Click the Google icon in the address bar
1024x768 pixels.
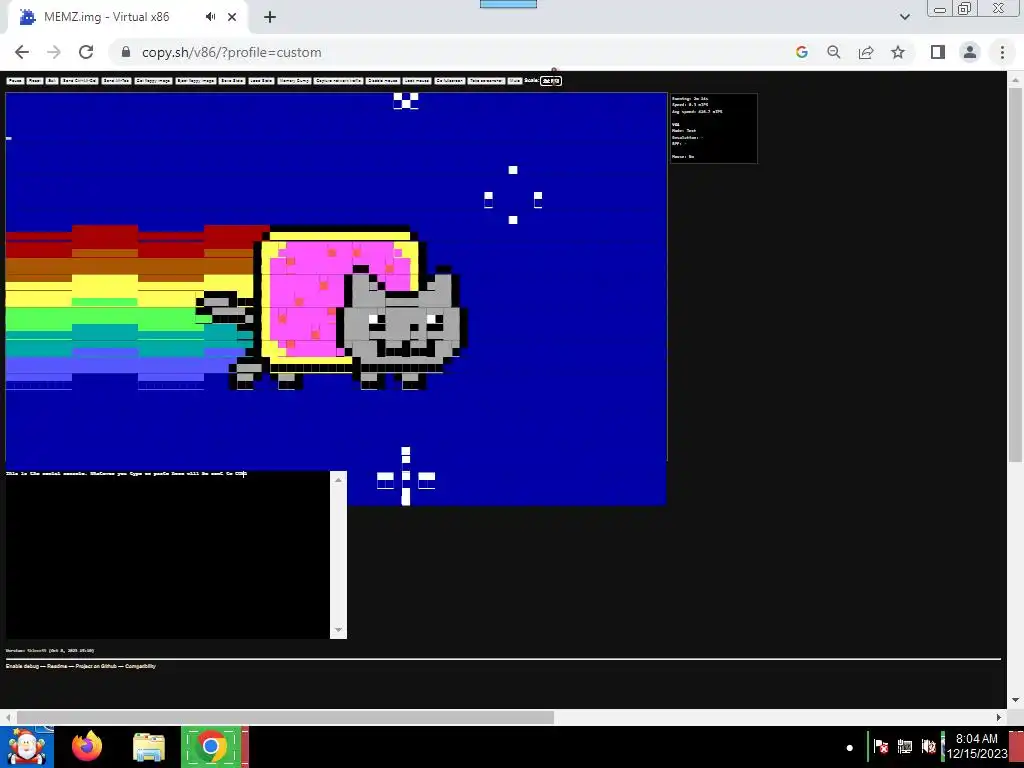802,52
